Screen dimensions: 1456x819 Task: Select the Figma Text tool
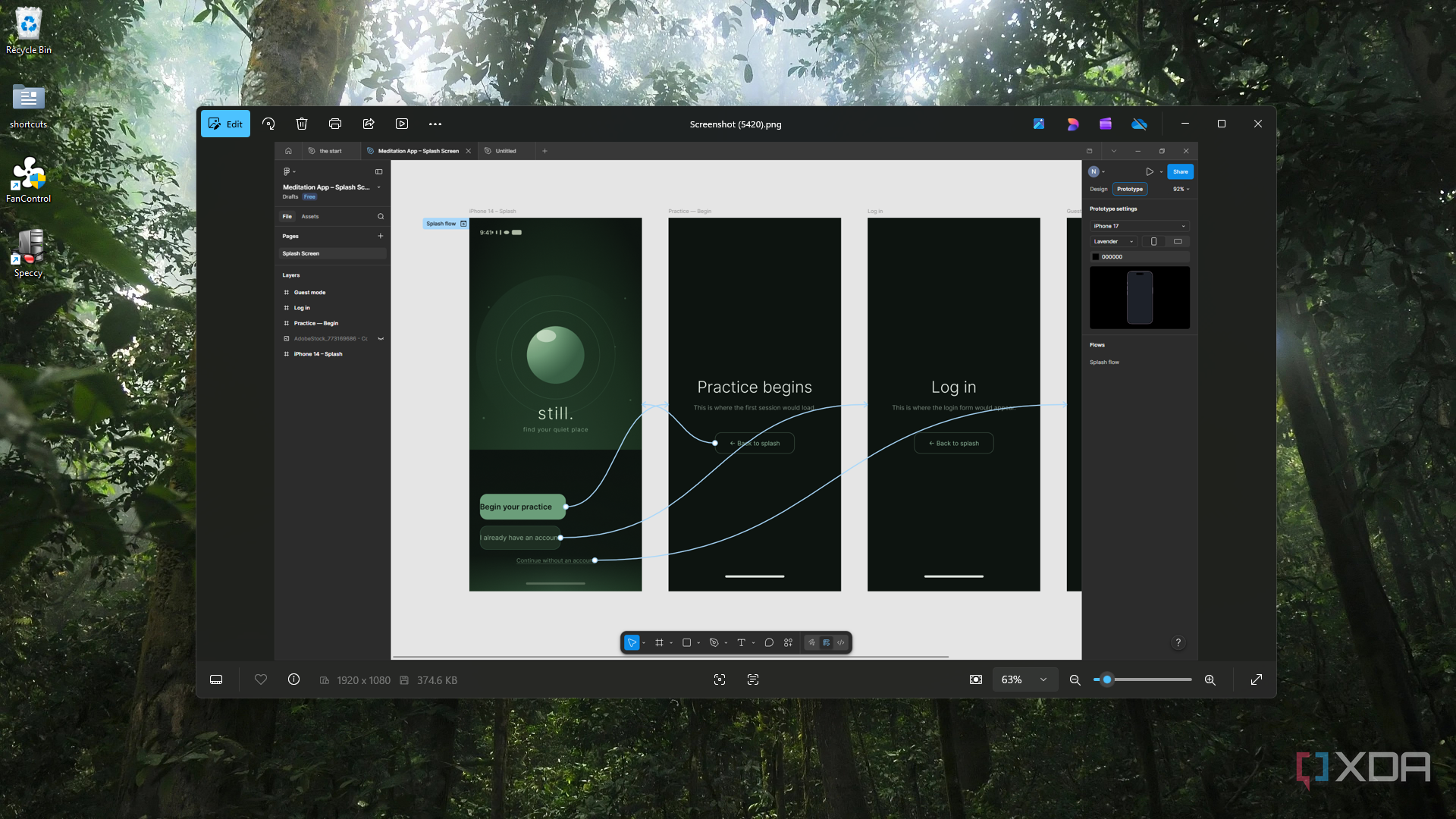click(x=741, y=642)
